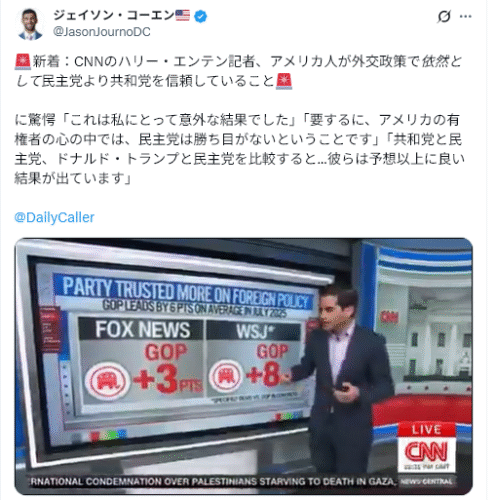This screenshot has width=495, height=500.
Task: Follow the @DailyCaller mention link
Action: (x=54, y=217)
